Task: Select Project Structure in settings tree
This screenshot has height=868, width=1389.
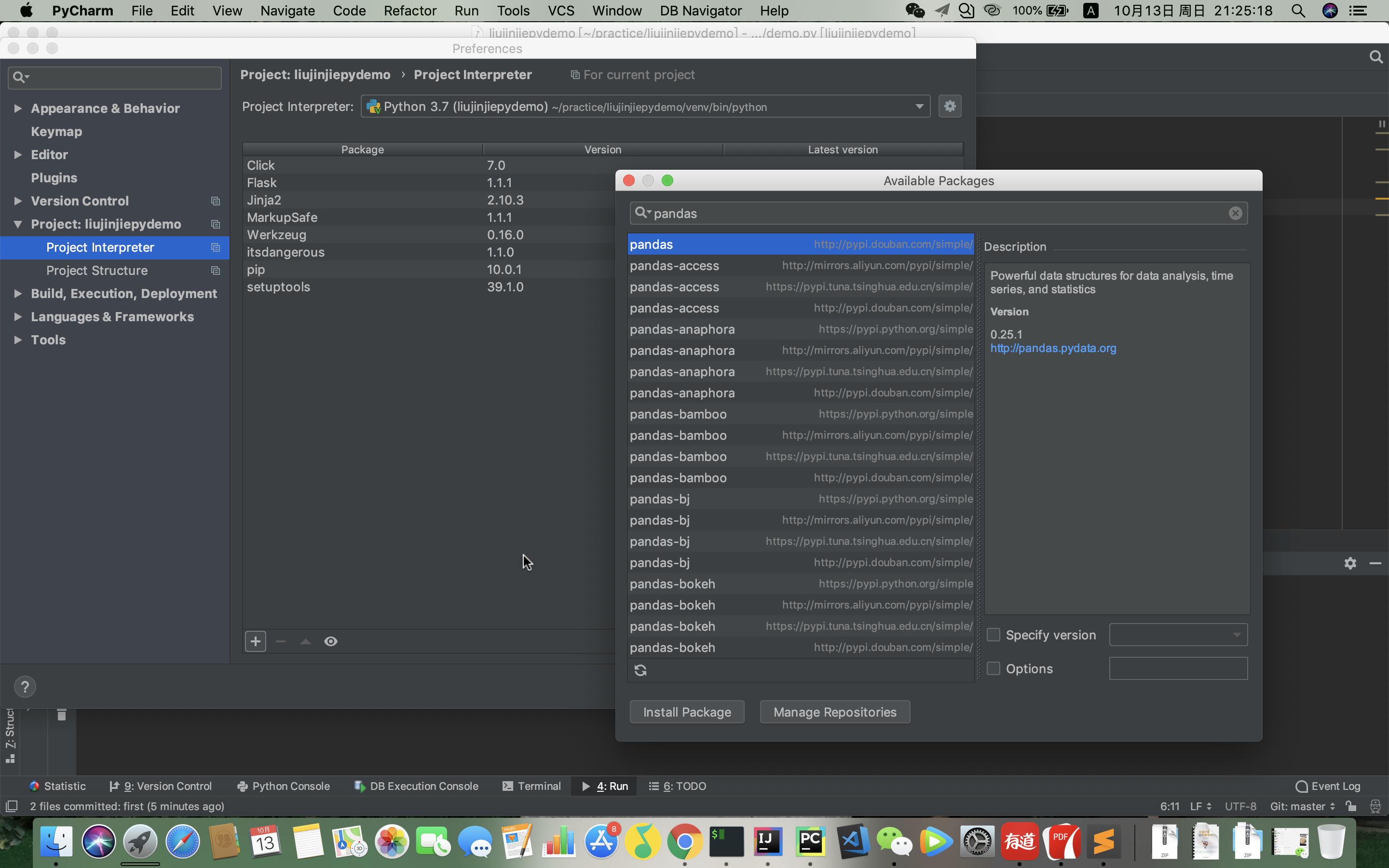Action: click(x=96, y=271)
